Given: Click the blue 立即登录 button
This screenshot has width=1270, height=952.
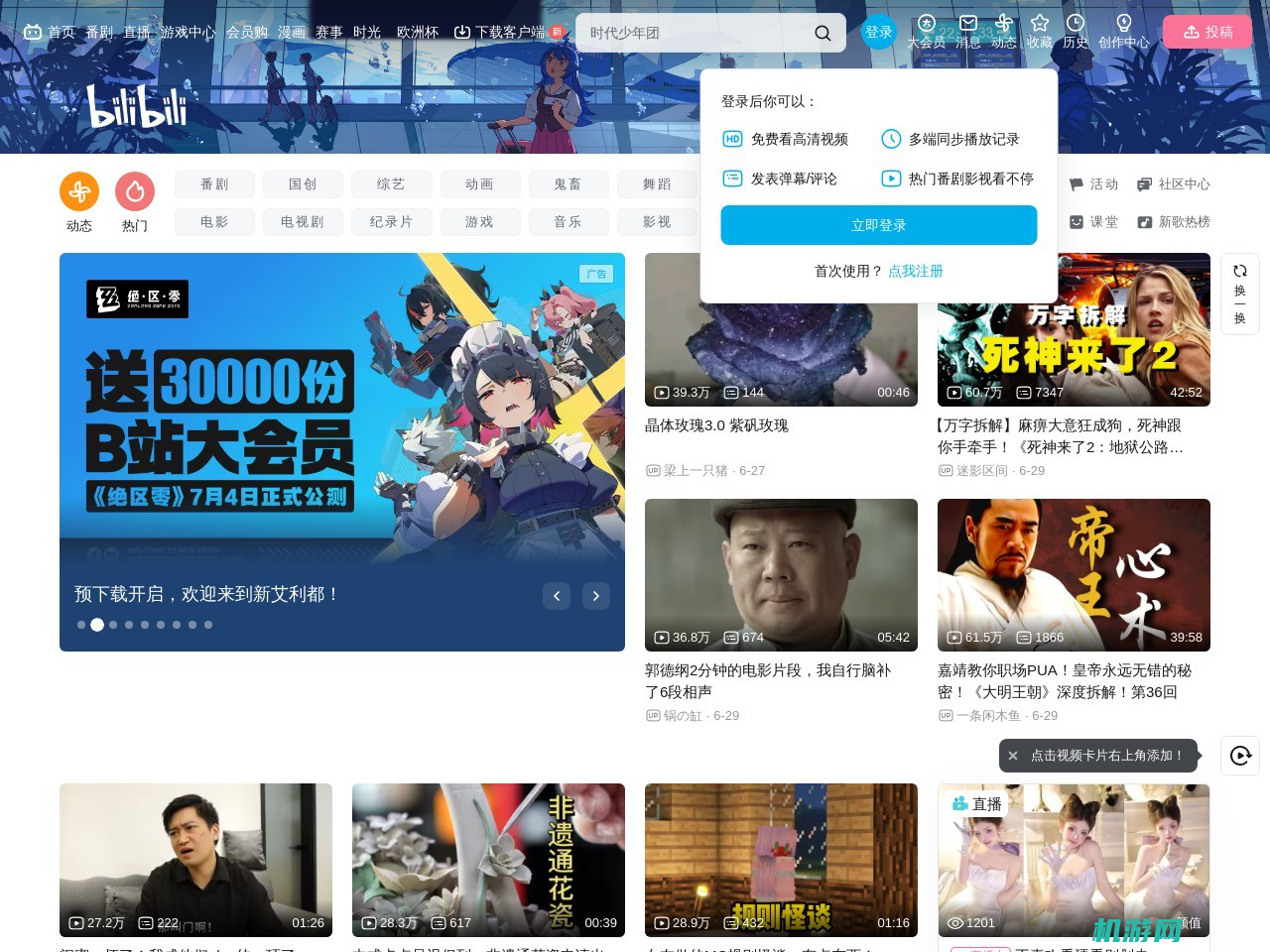Looking at the screenshot, I should pyautogui.click(x=879, y=225).
